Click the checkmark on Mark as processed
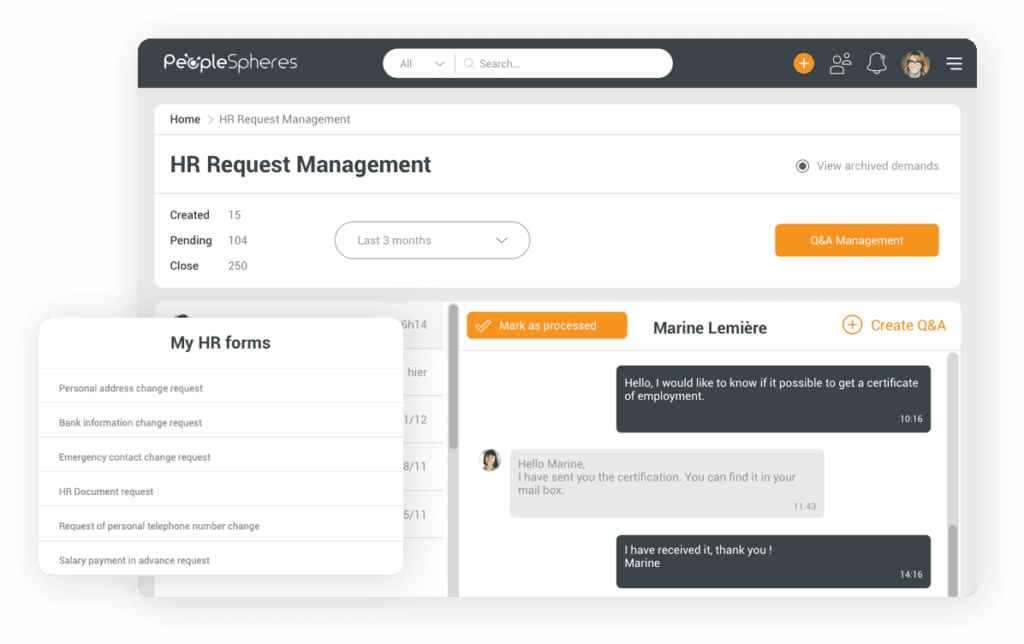The height and width of the screenshot is (644, 1024). point(485,325)
